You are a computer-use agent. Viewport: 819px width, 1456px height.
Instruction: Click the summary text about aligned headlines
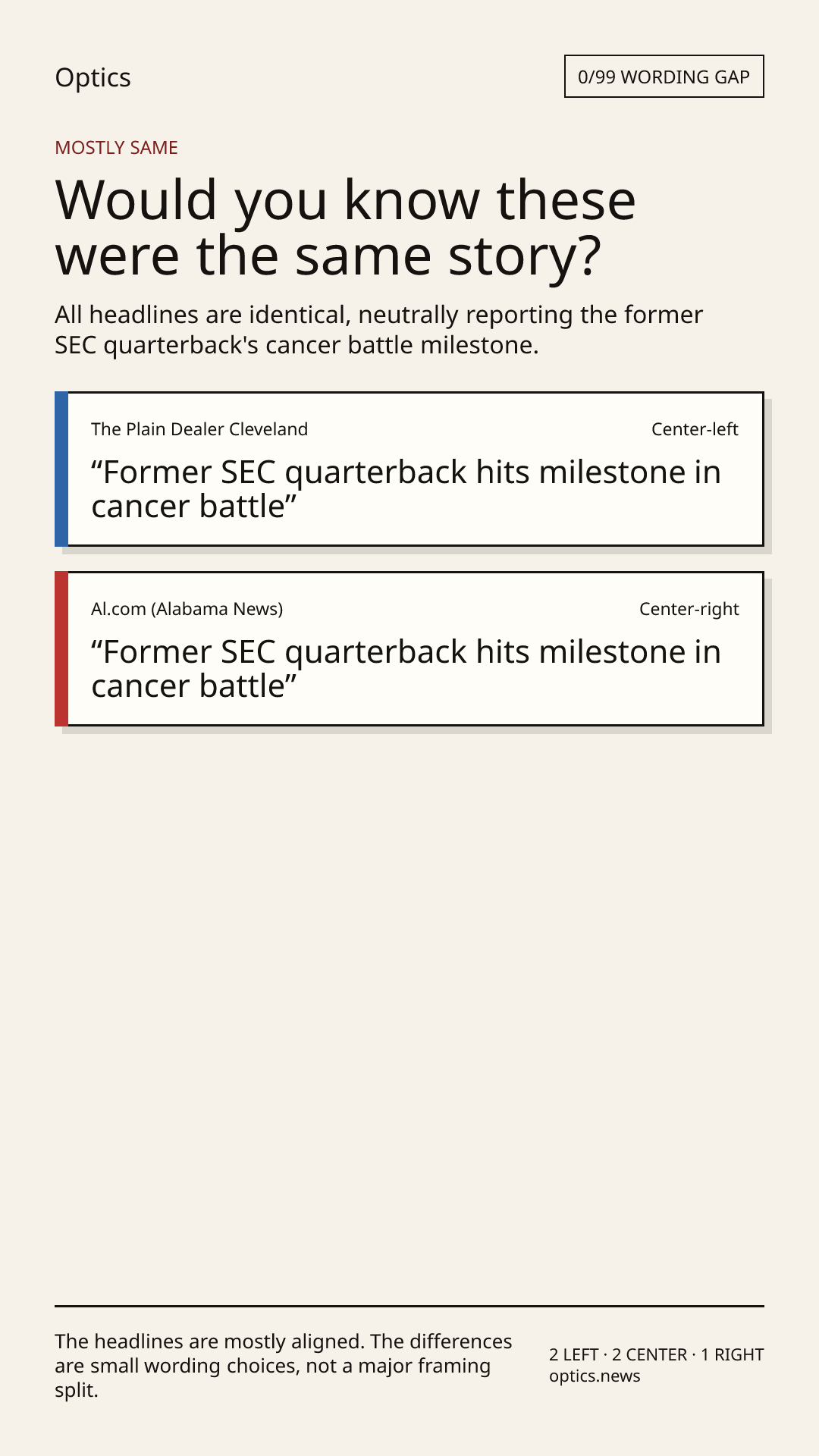(x=284, y=1366)
